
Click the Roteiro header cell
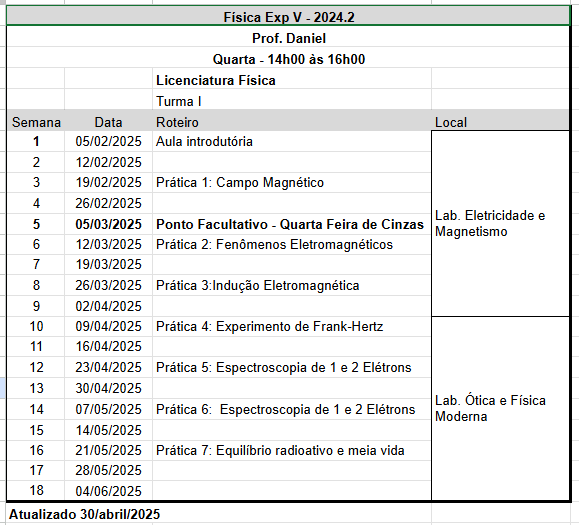292,122
